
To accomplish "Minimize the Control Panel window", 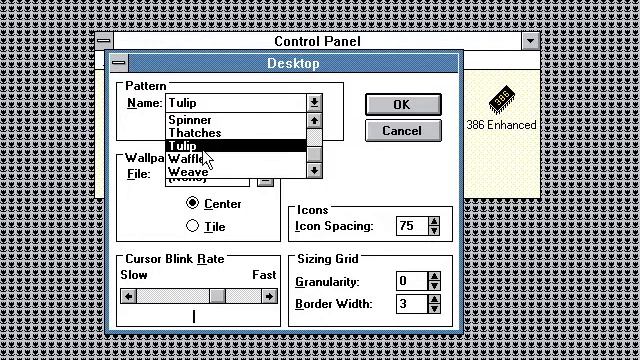I will (x=530, y=41).
